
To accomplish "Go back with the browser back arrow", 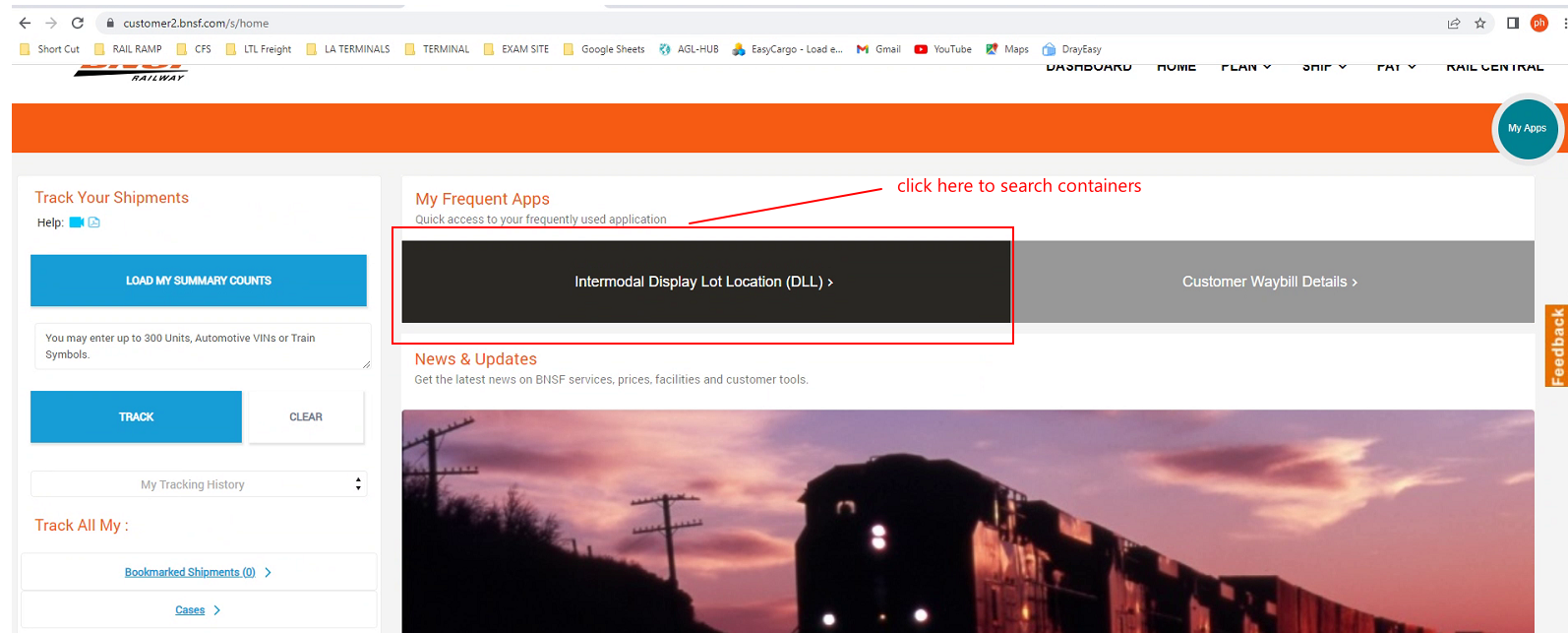I will click(25, 23).
